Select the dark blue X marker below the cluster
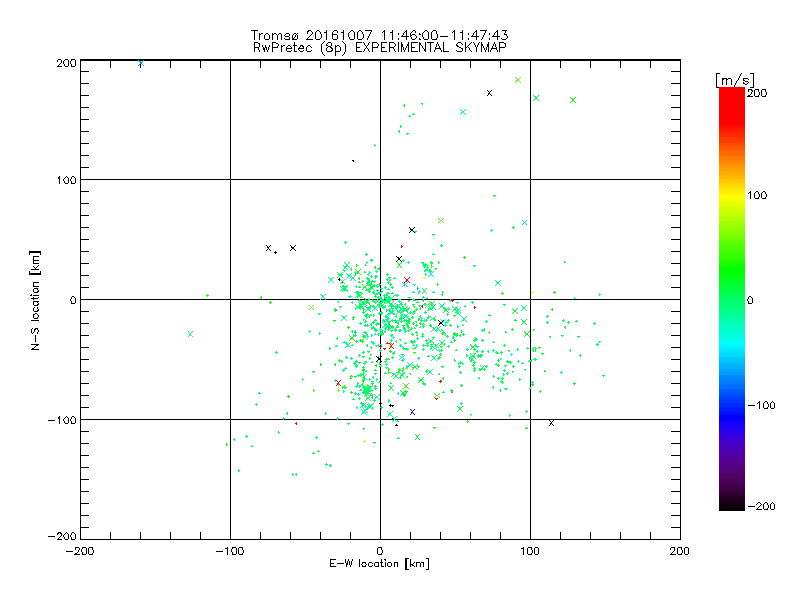This screenshot has height=600, width=800. click(412, 412)
